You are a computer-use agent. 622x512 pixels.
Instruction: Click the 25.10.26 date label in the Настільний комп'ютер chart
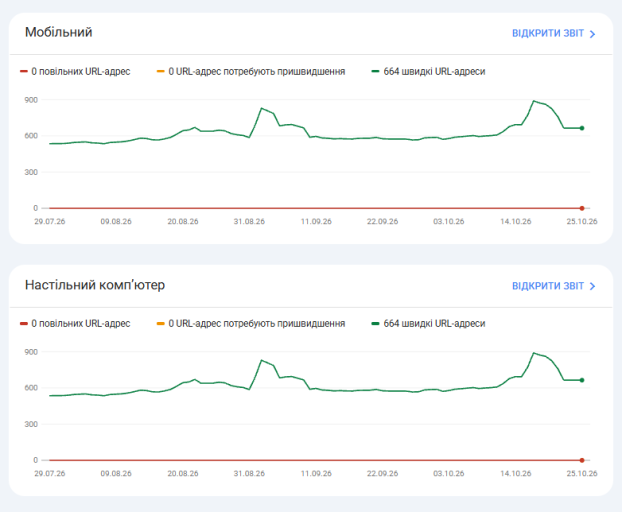pyautogui.click(x=582, y=473)
